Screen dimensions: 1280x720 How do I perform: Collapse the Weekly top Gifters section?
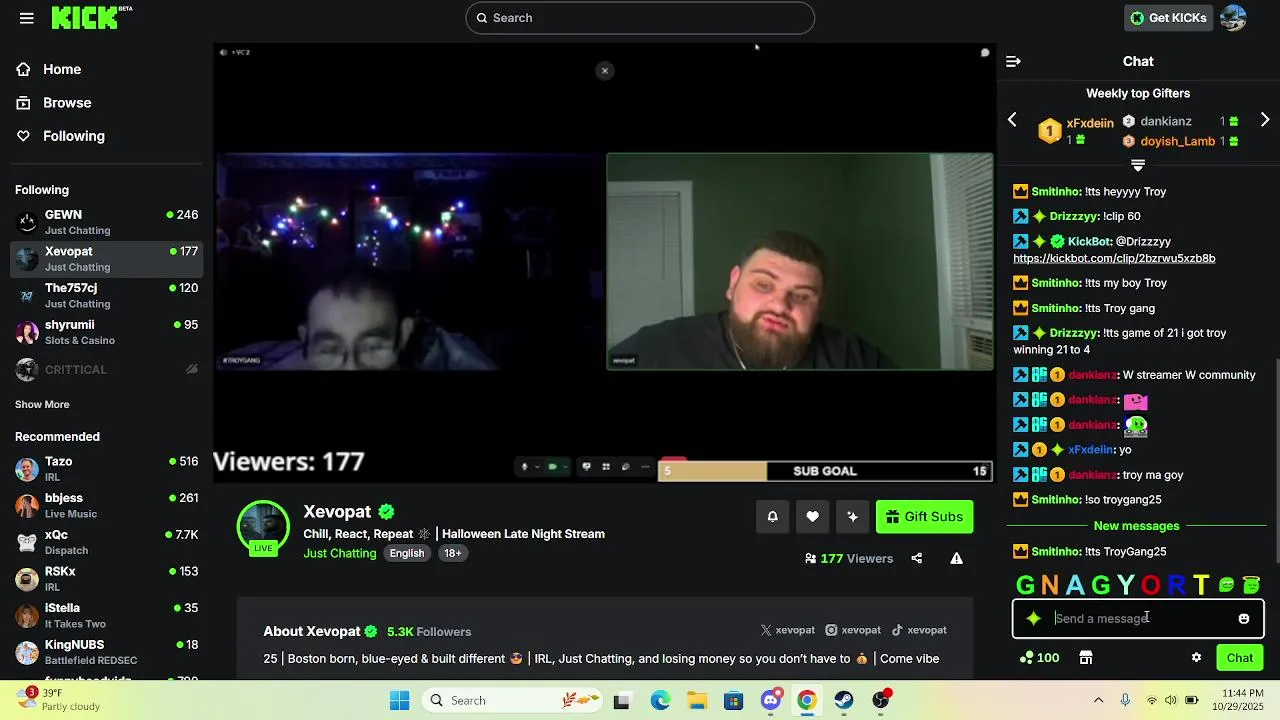point(1138,165)
